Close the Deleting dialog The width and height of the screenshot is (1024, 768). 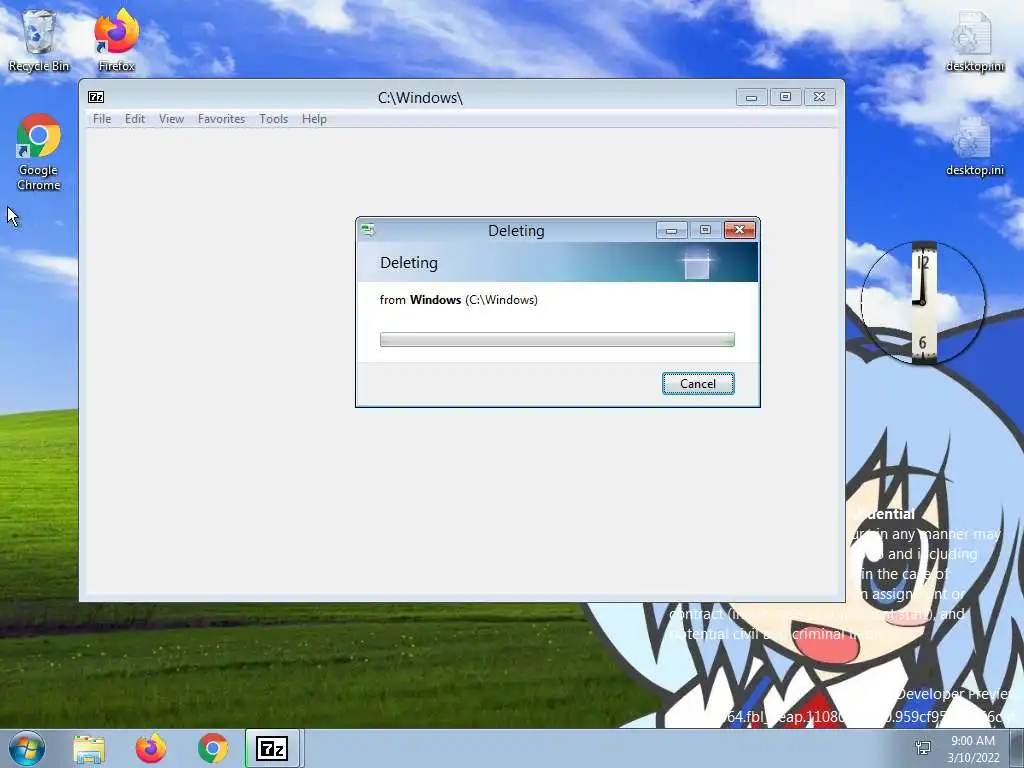(739, 230)
